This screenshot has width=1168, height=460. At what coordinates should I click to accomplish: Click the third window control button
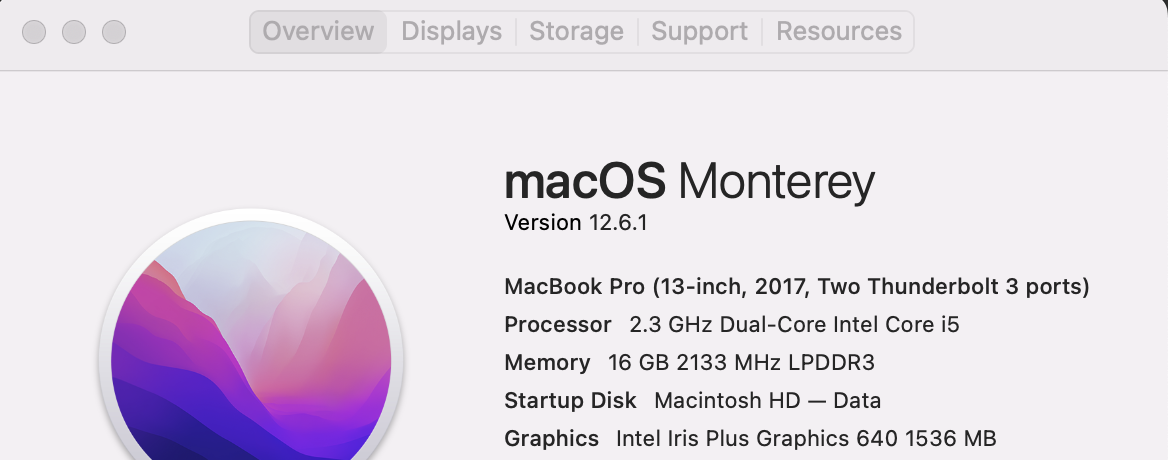pyautogui.click(x=114, y=32)
